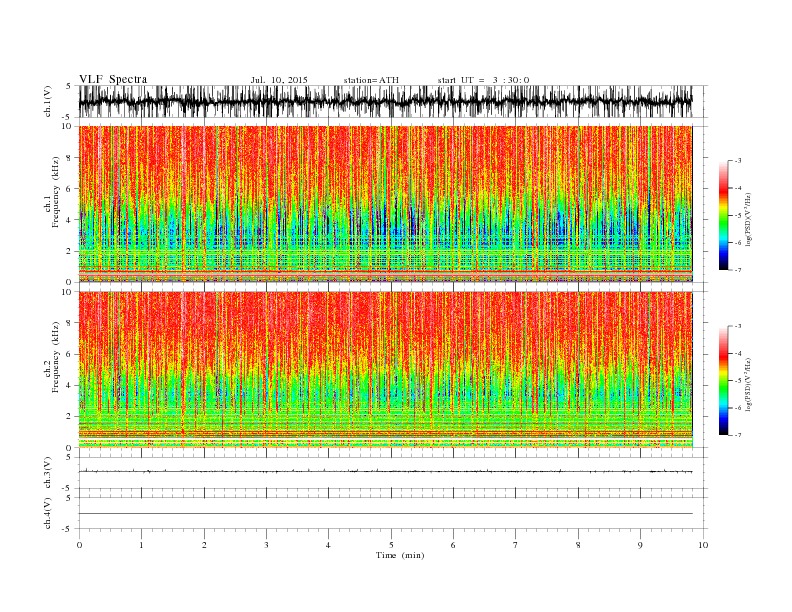Click the date 'Jul. 10, 2015'
This screenshot has width=792, height=612.
coord(279,80)
